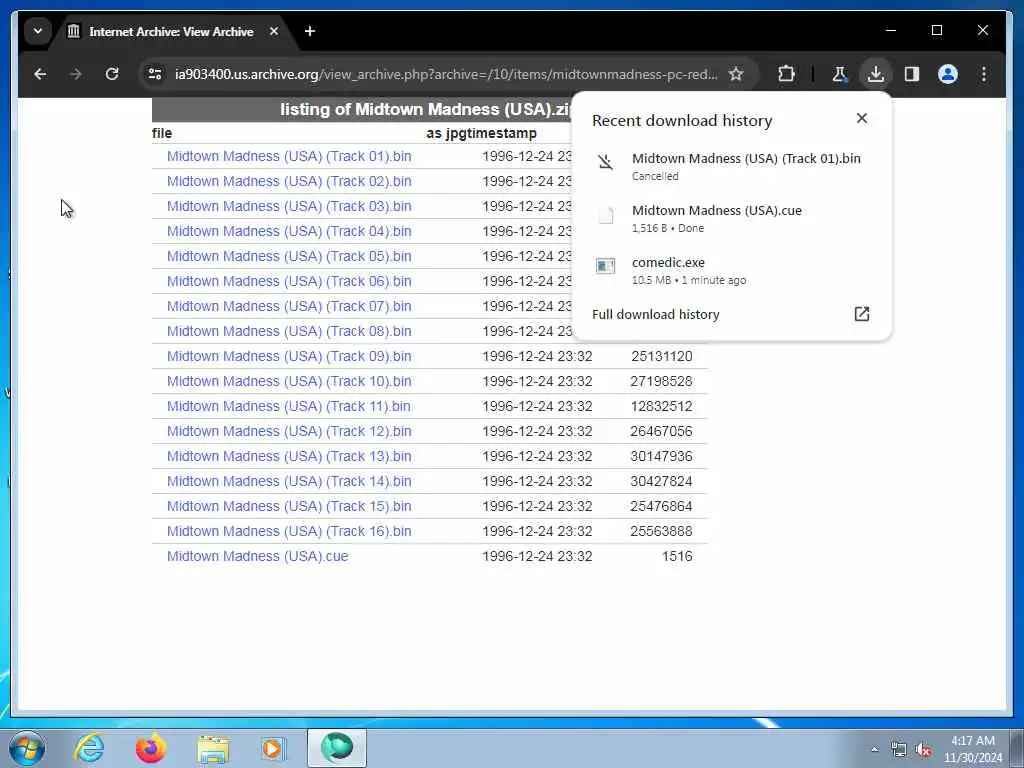The height and width of the screenshot is (768, 1024).
Task: Close the Internet Archive tab
Action: coord(274,31)
